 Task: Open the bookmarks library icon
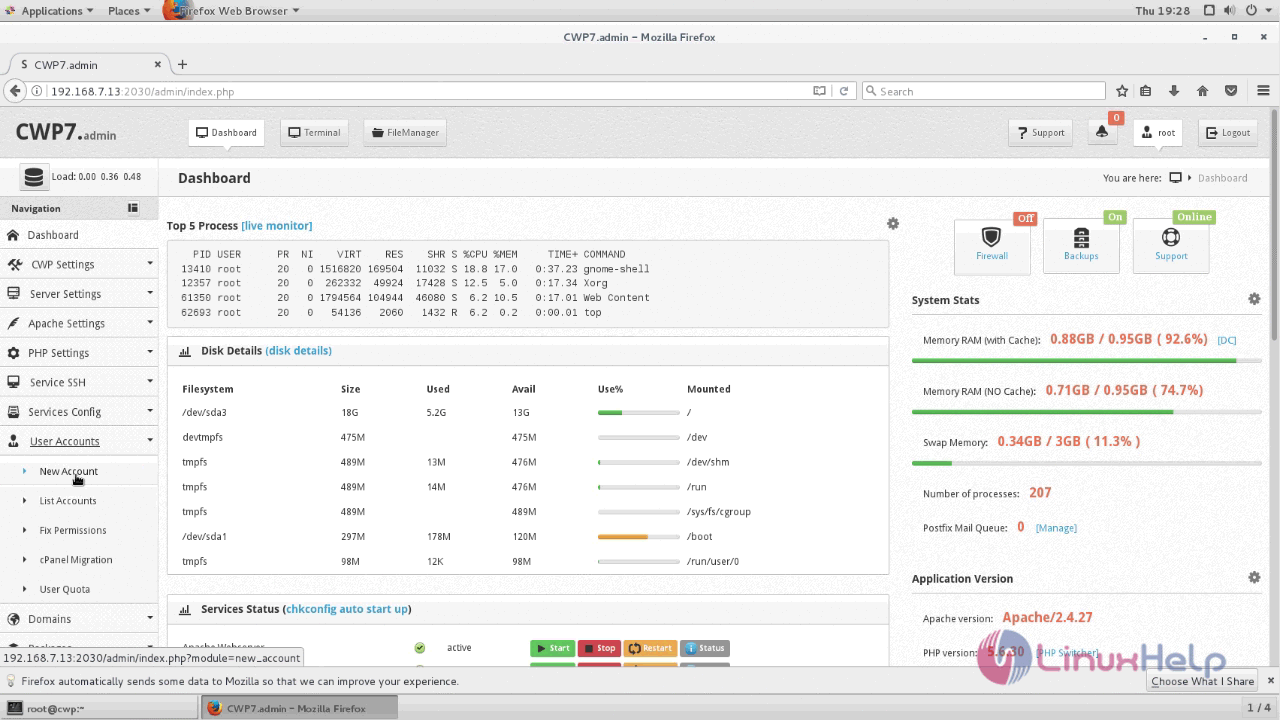point(1146,91)
